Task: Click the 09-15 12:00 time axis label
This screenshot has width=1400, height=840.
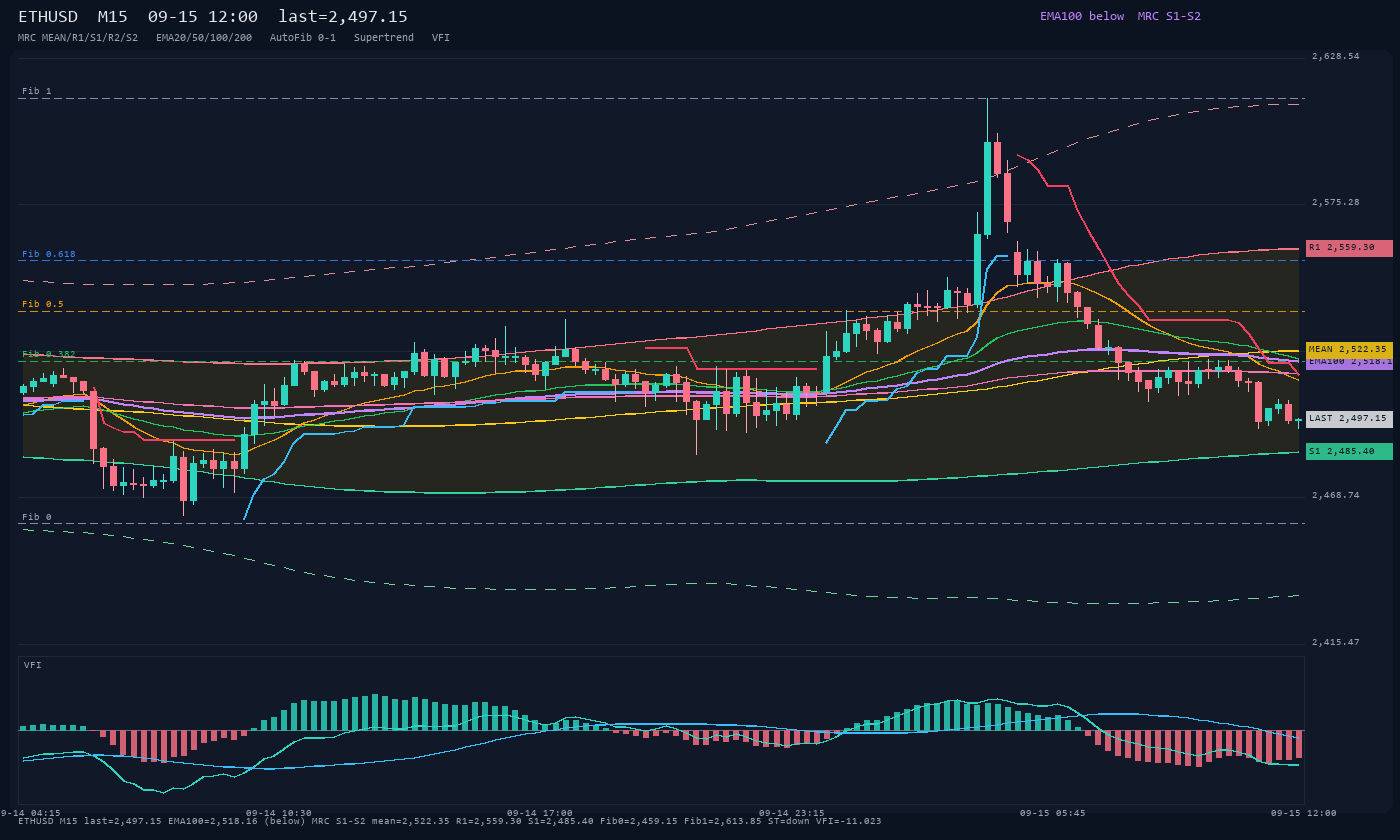Action: pyautogui.click(x=1303, y=813)
